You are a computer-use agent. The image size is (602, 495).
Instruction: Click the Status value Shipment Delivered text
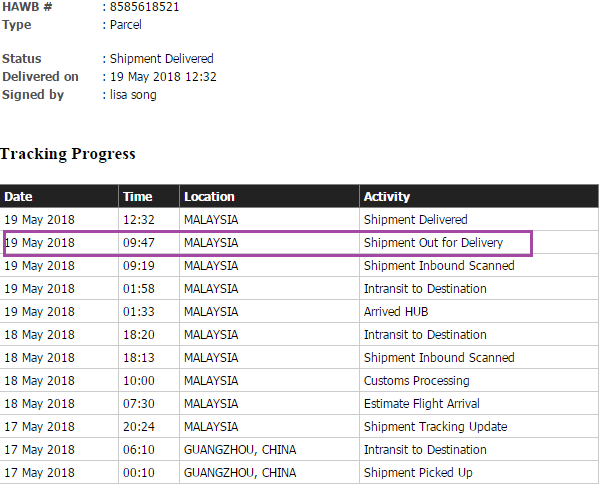pyautogui.click(x=161, y=59)
